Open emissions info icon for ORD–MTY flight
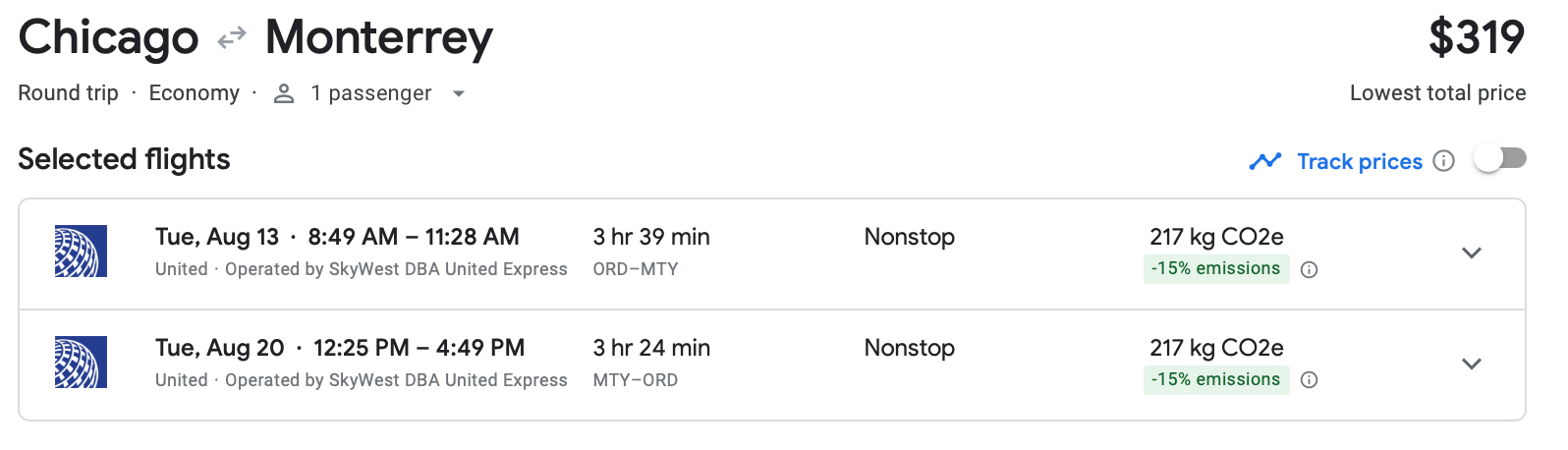The image size is (1568, 450). (x=1309, y=270)
